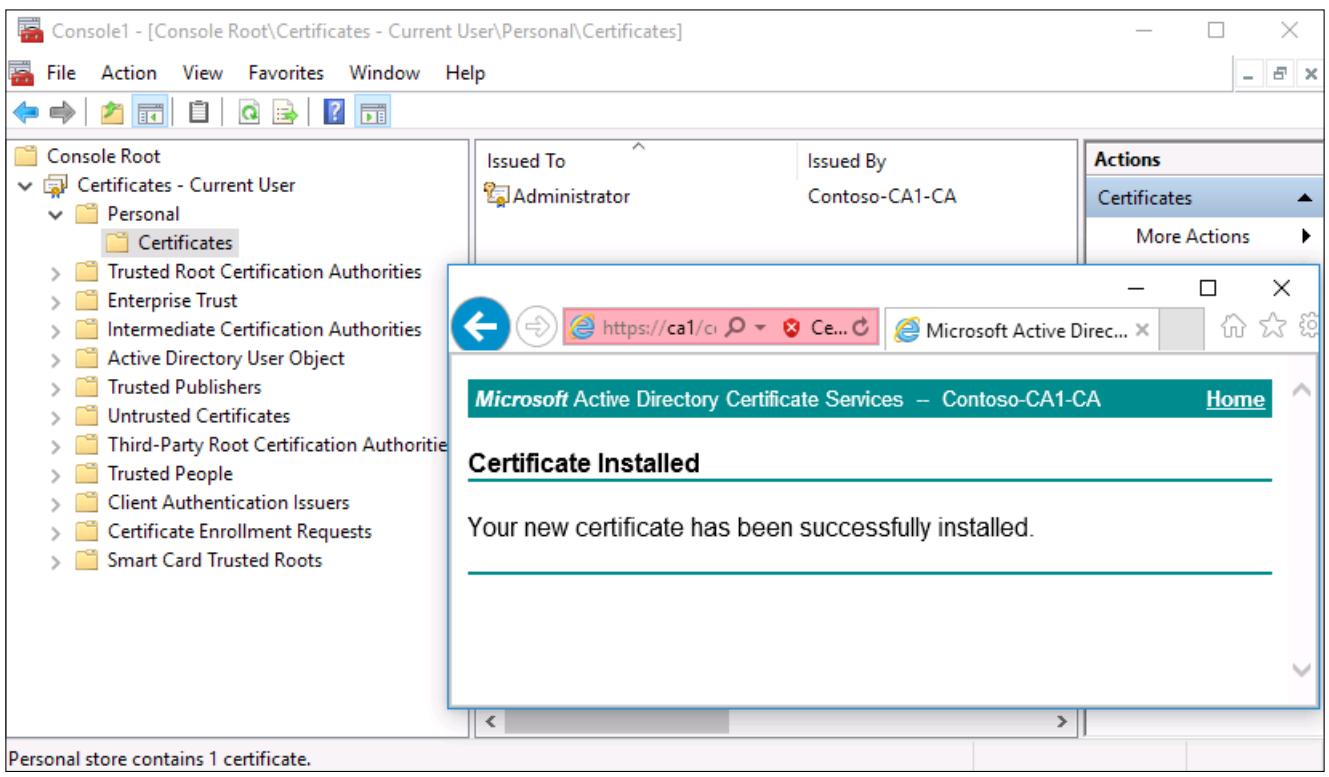Screen dimensions: 1329x777
Task: Expand Intermediate Certification Authorities
Action: coord(58,330)
